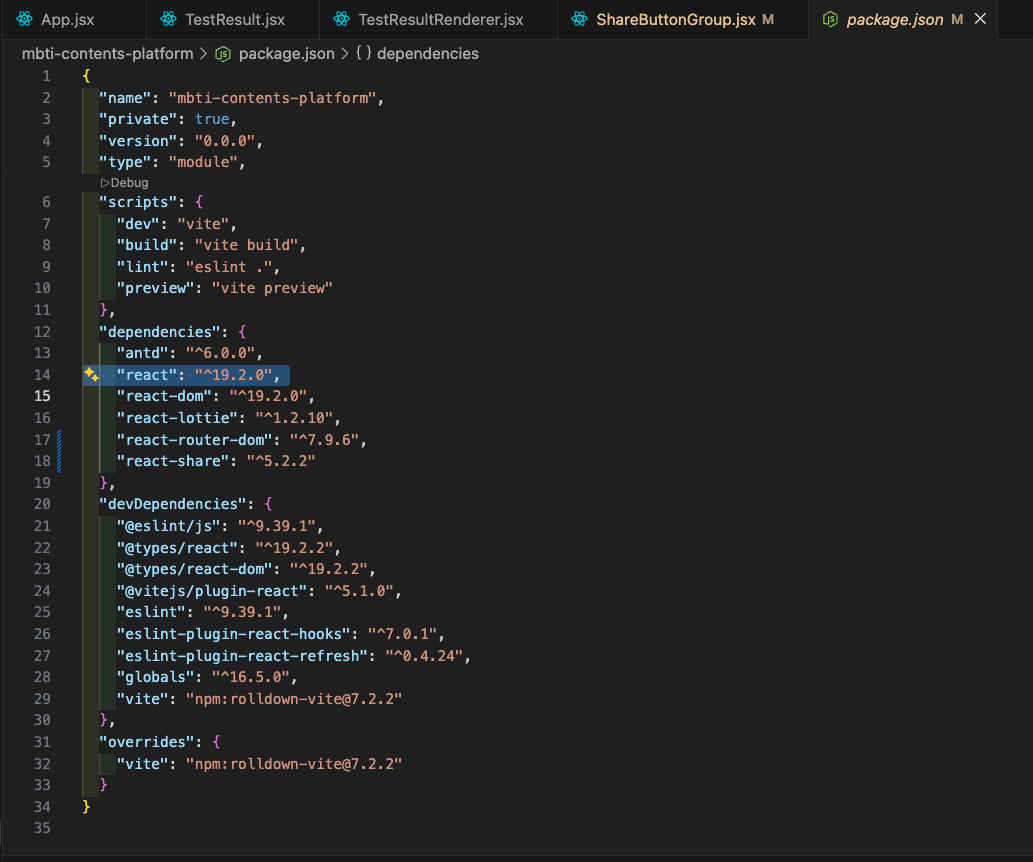
Task: Click the "scripts" key
Action: 138,202
